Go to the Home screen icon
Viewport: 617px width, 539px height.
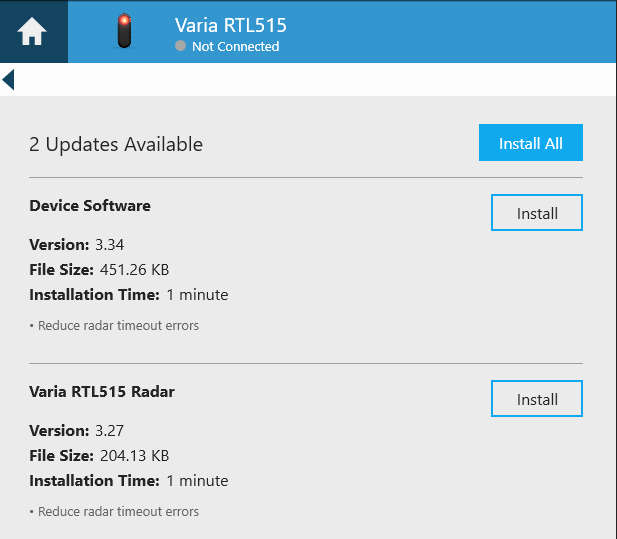pyautogui.click(x=32, y=32)
